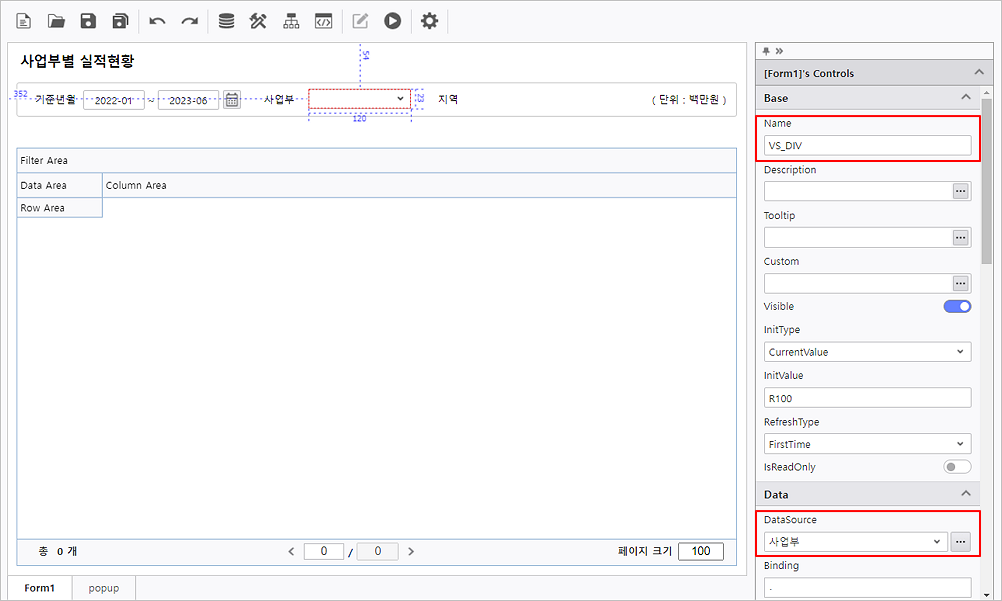Viewport: 1002px width, 601px height.
Task: Select the Form1 tab
Action: point(40,588)
